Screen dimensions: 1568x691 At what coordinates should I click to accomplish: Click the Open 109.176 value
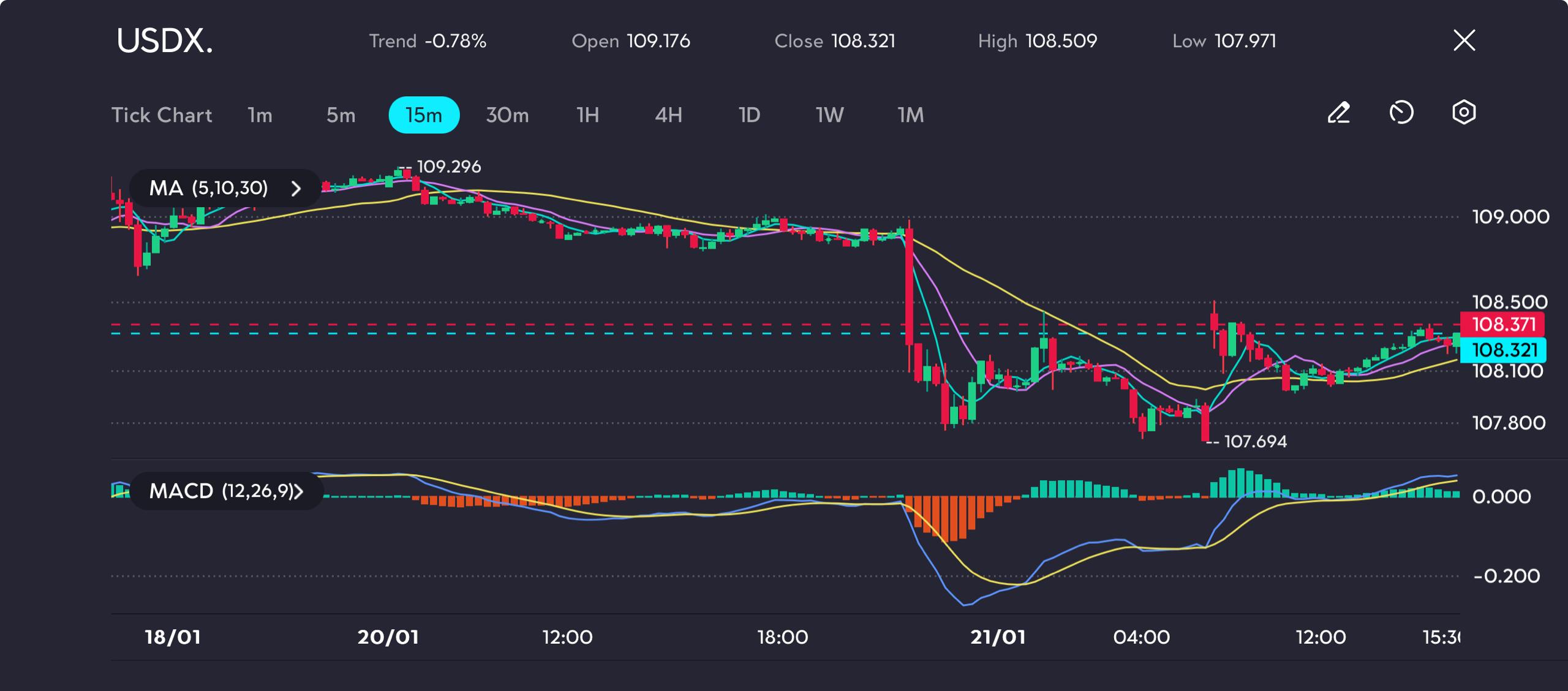click(631, 41)
